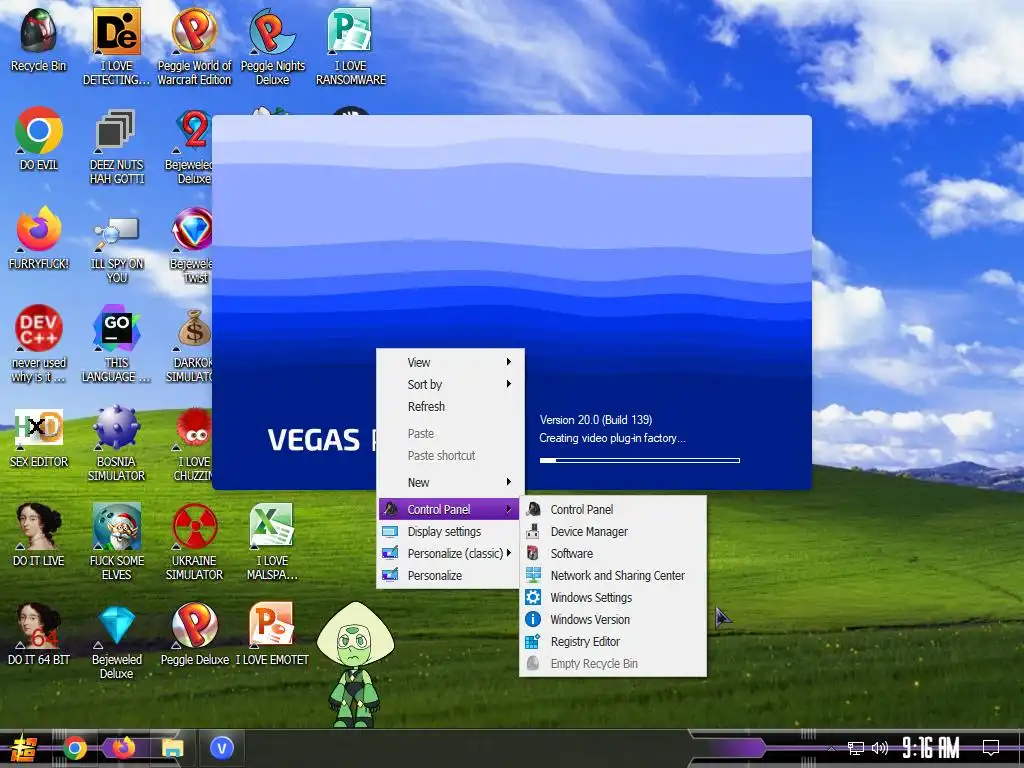Open the DO EVIL Chrome shortcut
Image resolution: width=1024 pixels, height=768 pixels.
[39, 138]
